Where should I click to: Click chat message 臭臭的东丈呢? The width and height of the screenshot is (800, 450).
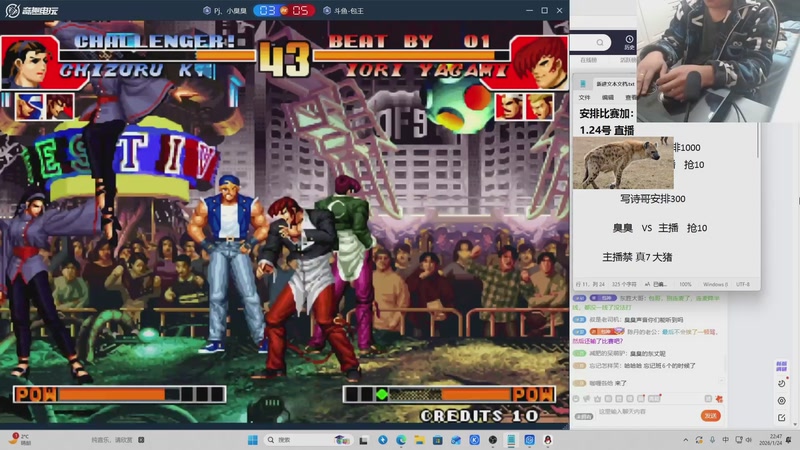tap(647, 354)
